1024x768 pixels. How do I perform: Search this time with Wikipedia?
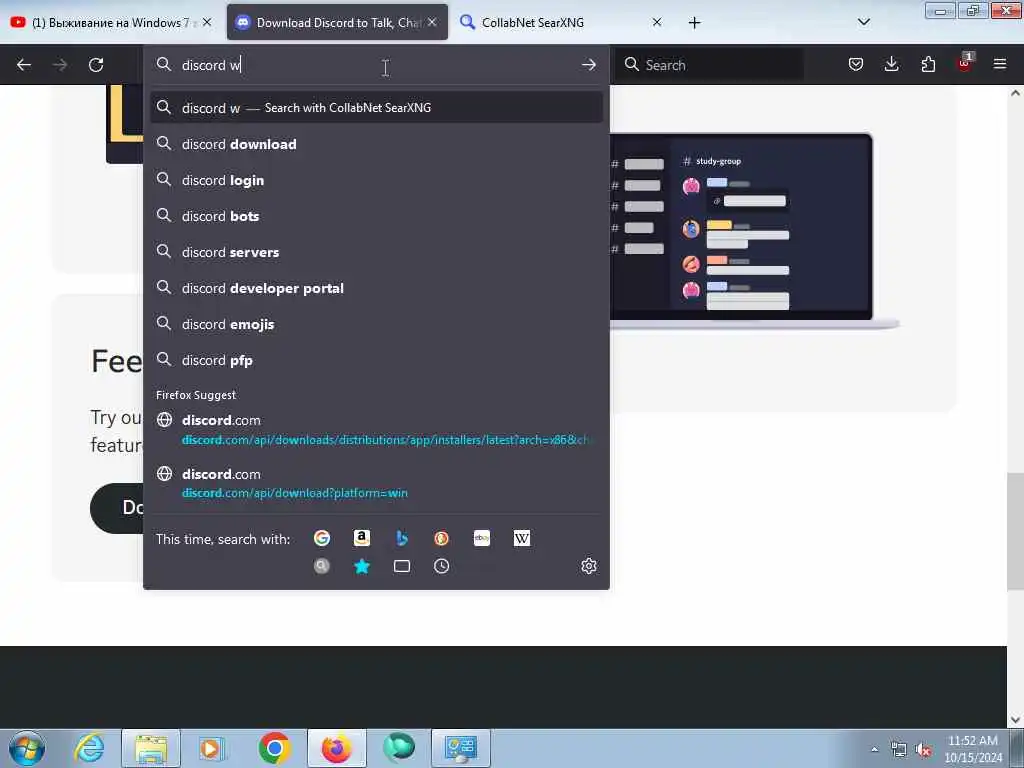522,538
